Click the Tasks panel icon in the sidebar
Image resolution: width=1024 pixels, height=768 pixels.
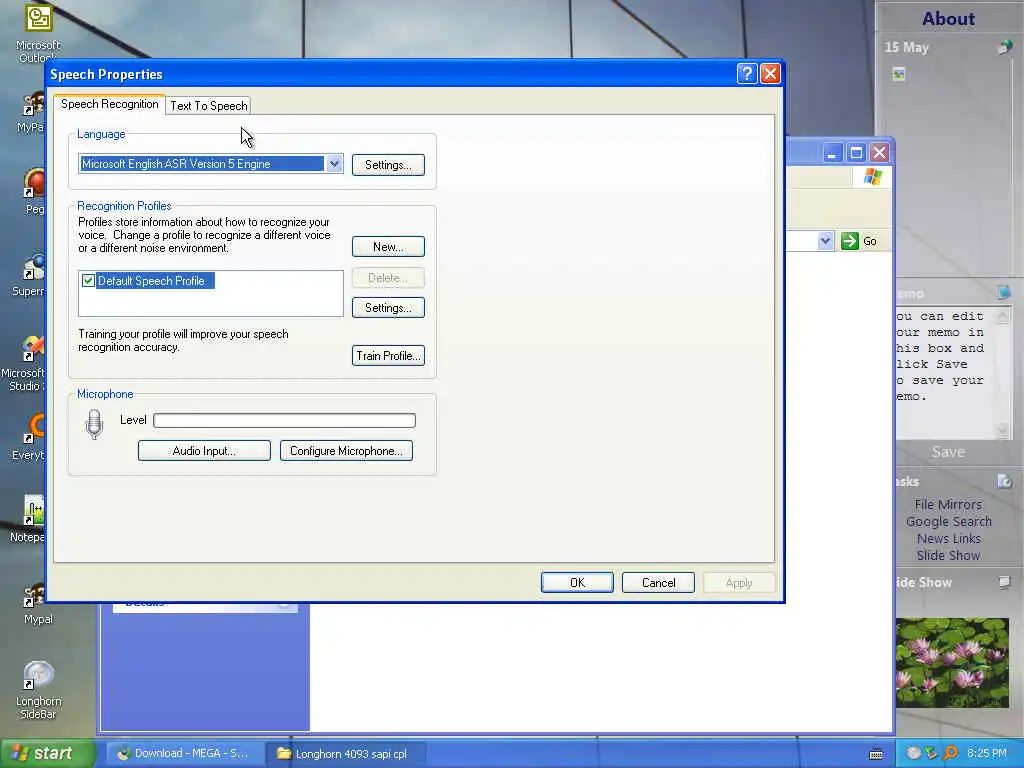tap(1004, 481)
